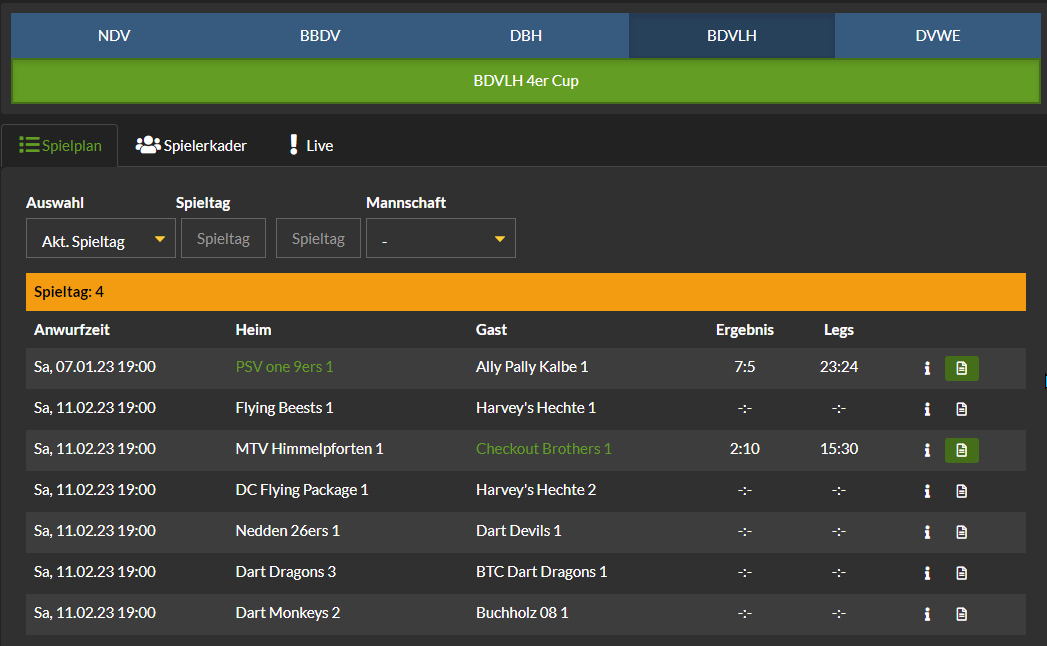
Task: Select the BDVLH association tab
Action: coord(732,35)
